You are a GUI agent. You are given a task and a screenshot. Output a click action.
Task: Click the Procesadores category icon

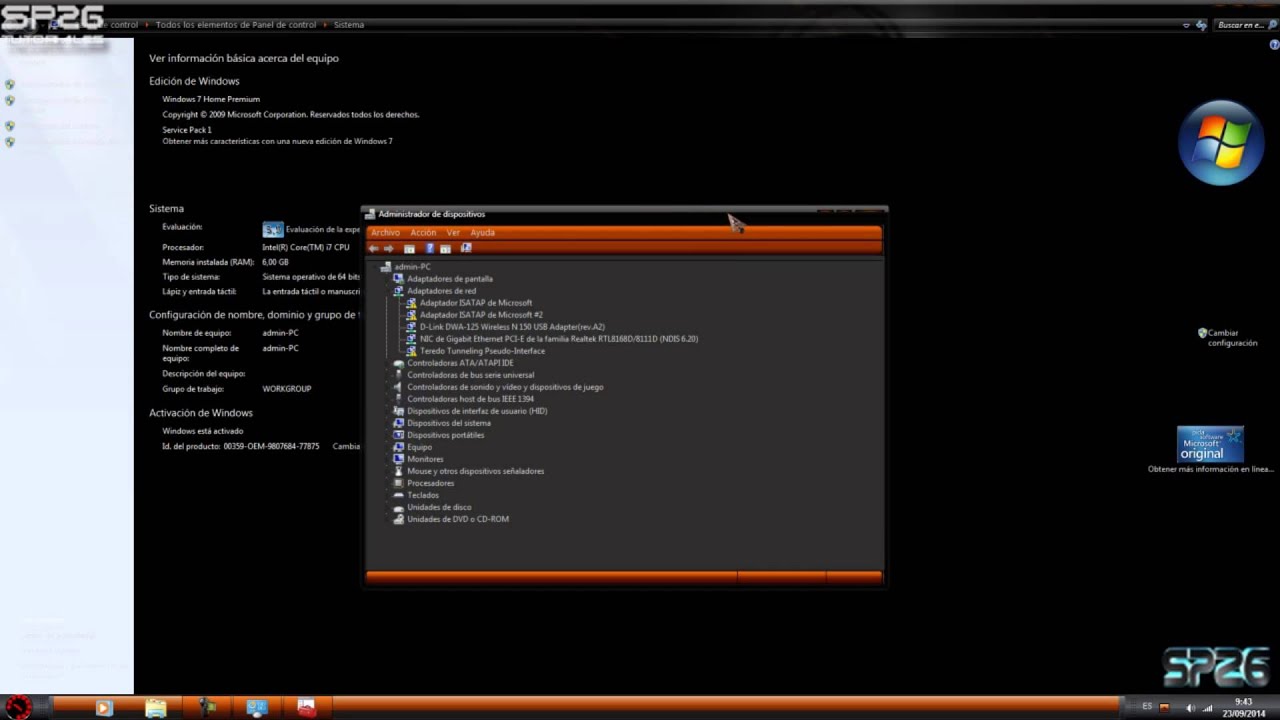(x=399, y=483)
